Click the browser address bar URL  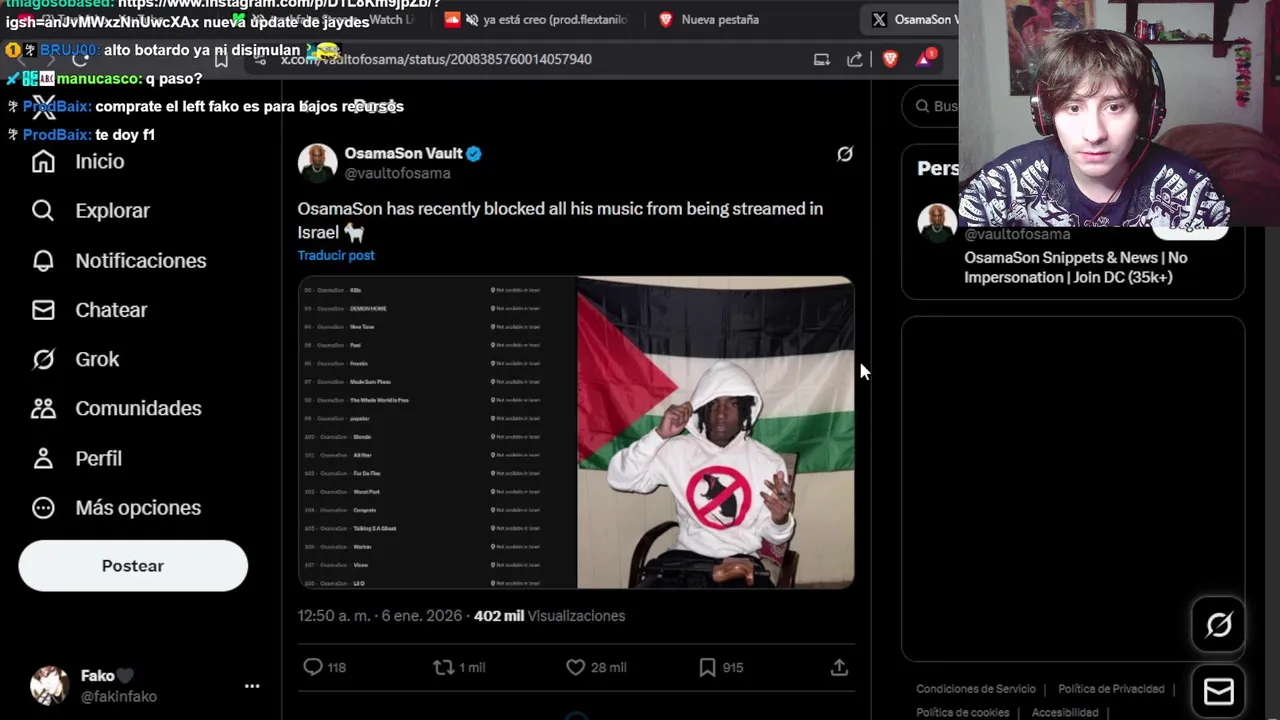click(x=436, y=59)
